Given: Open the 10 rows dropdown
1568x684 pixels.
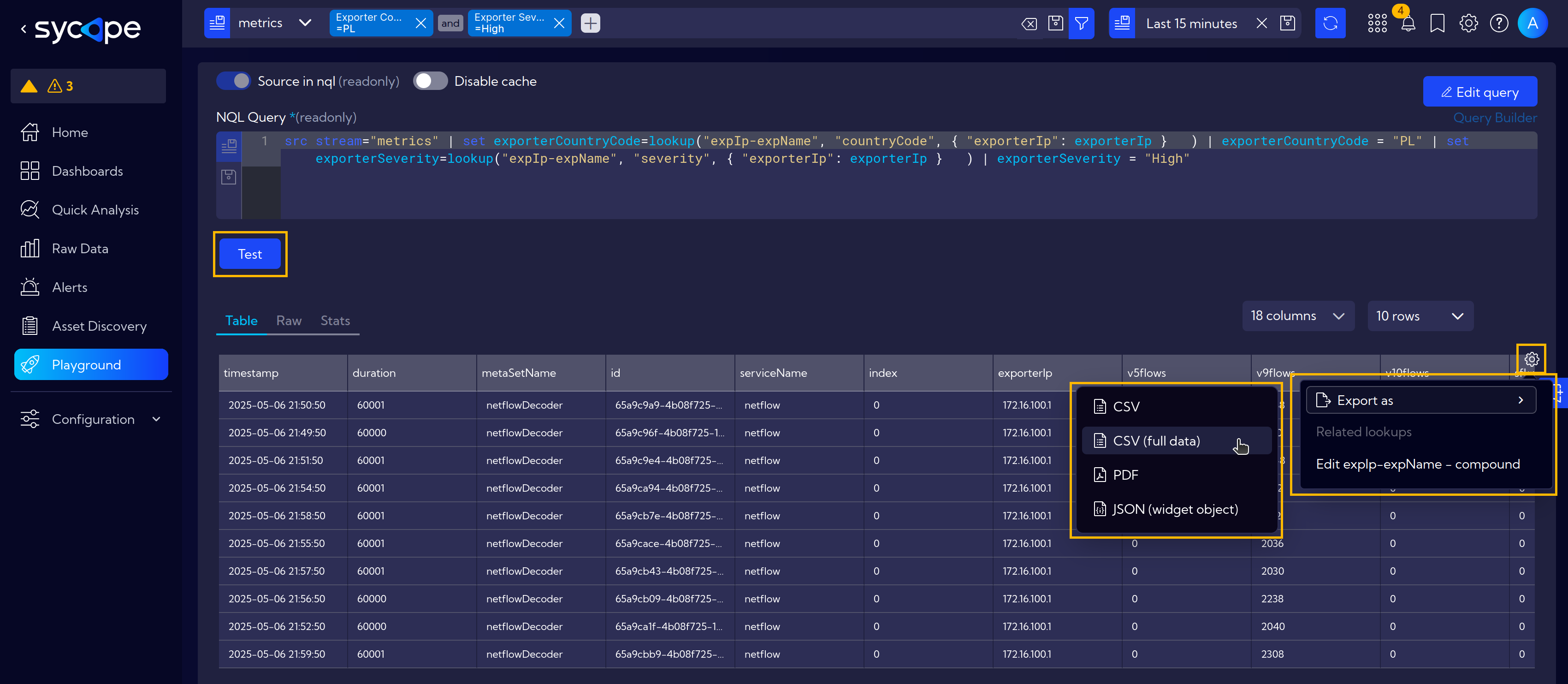Looking at the screenshot, I should (x=1420, y=315).
